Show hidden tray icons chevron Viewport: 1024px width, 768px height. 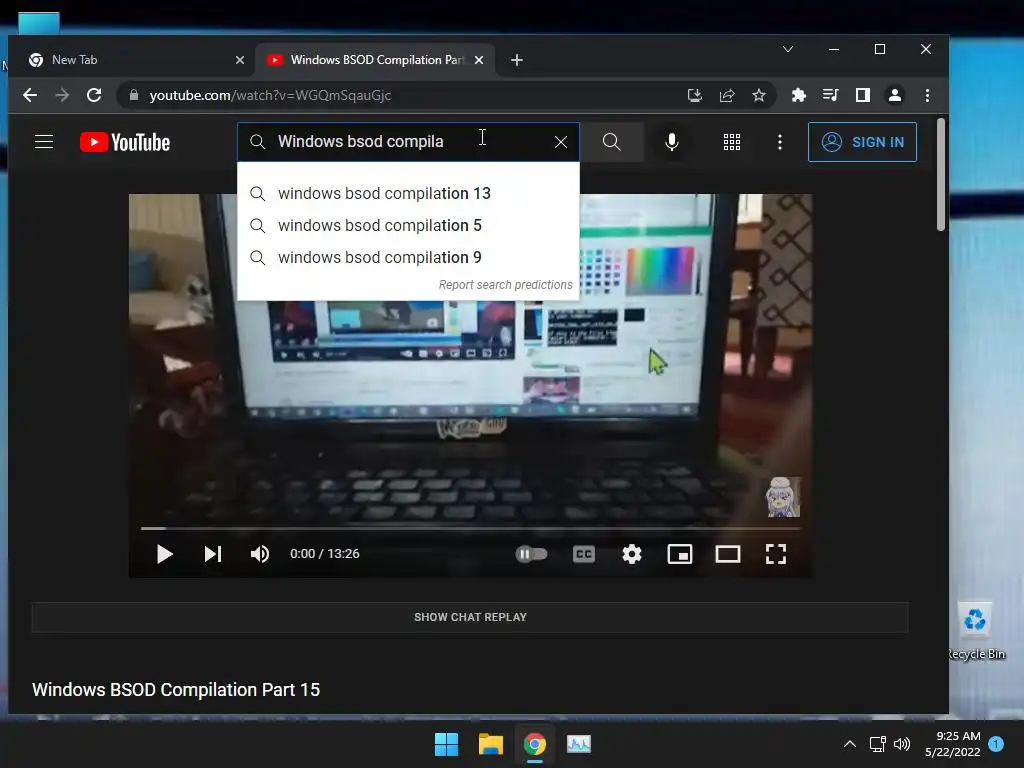click(x=850, y=744)
